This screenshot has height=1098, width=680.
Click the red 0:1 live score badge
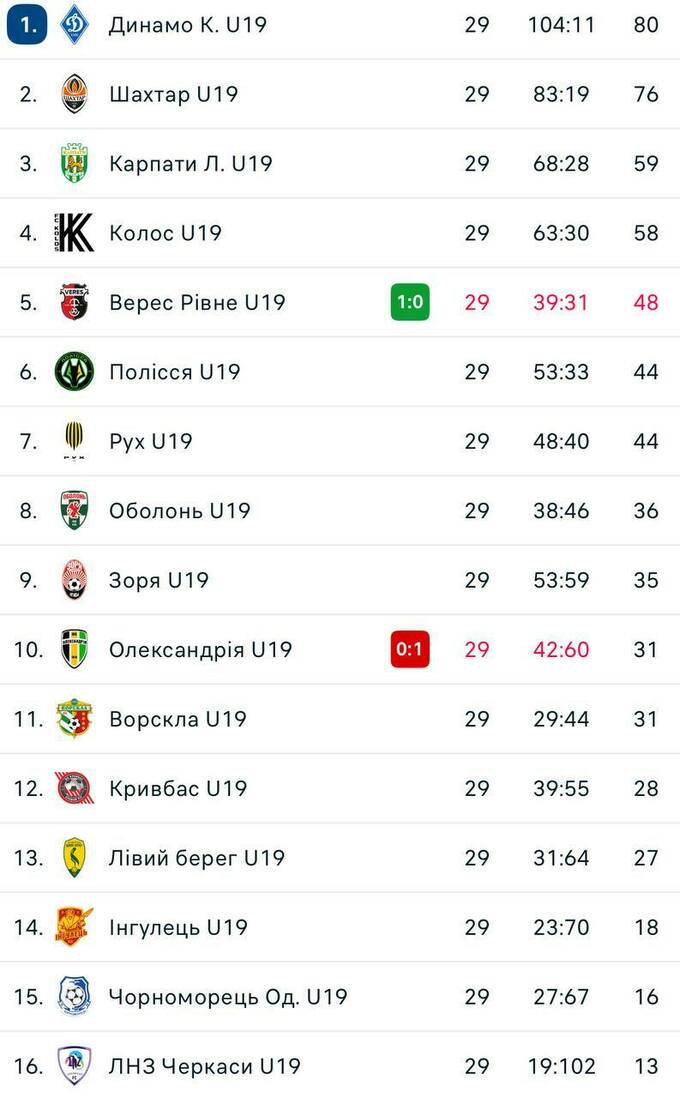tap(410, 650)
